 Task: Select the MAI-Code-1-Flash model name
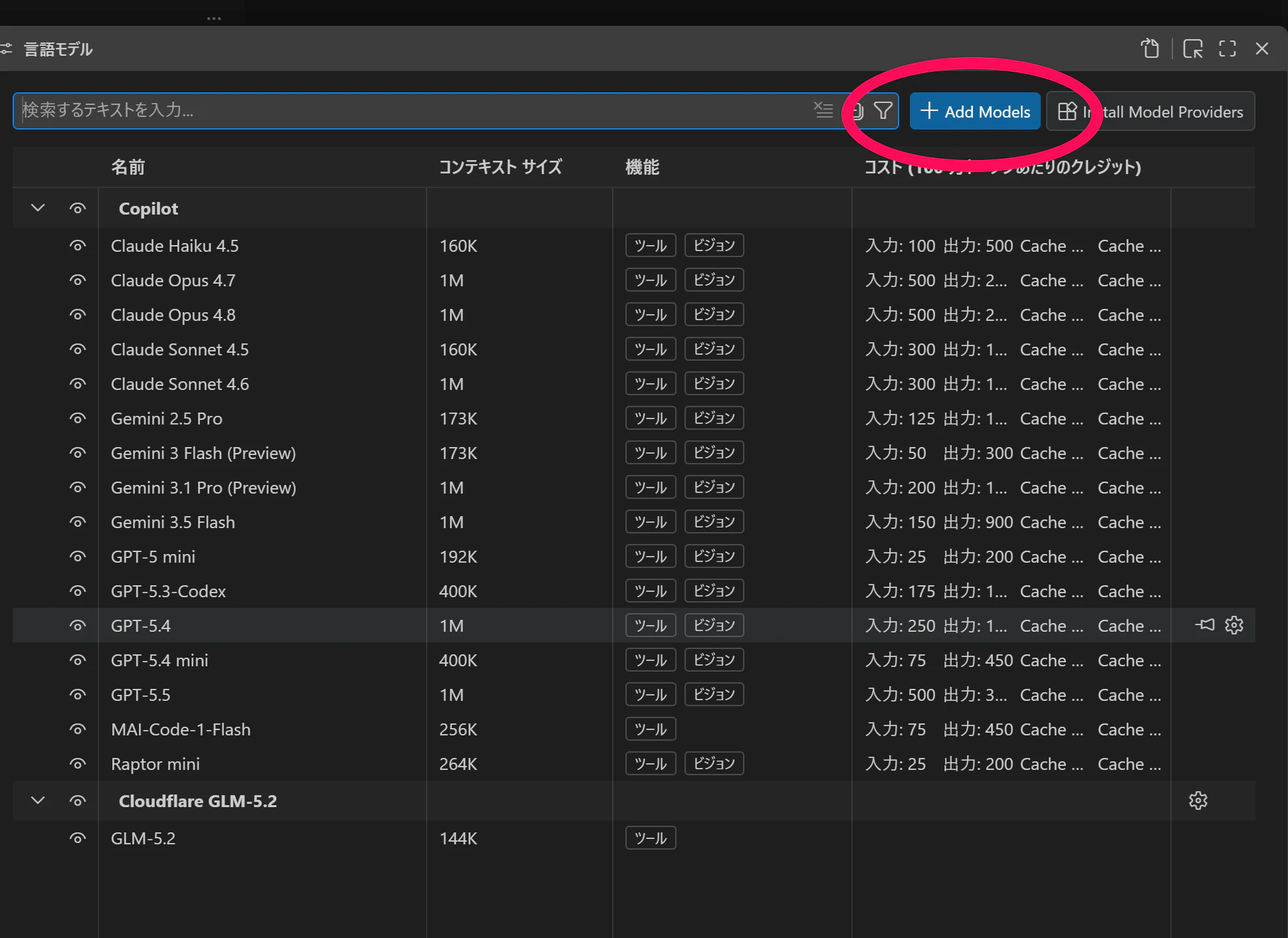[x=181, y=729]
